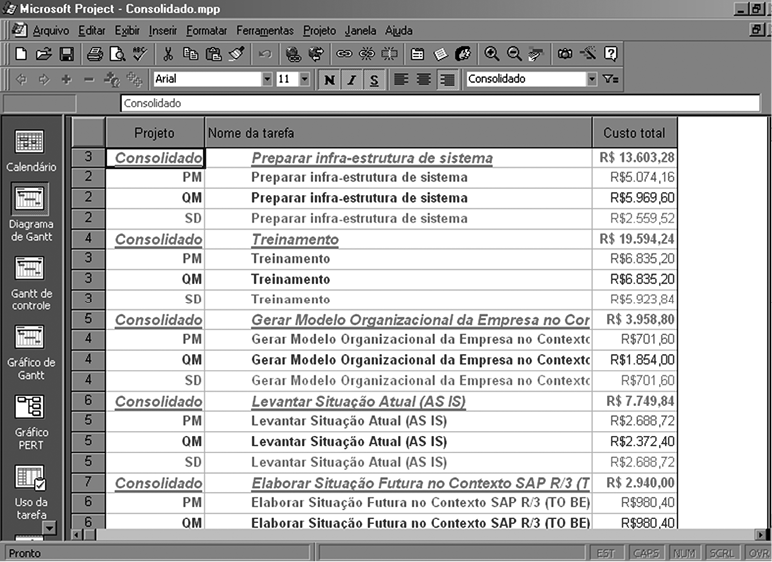Print using the printer icon
Image resolution: width=772 pixels, height=562 pixels.
point(95,54)
